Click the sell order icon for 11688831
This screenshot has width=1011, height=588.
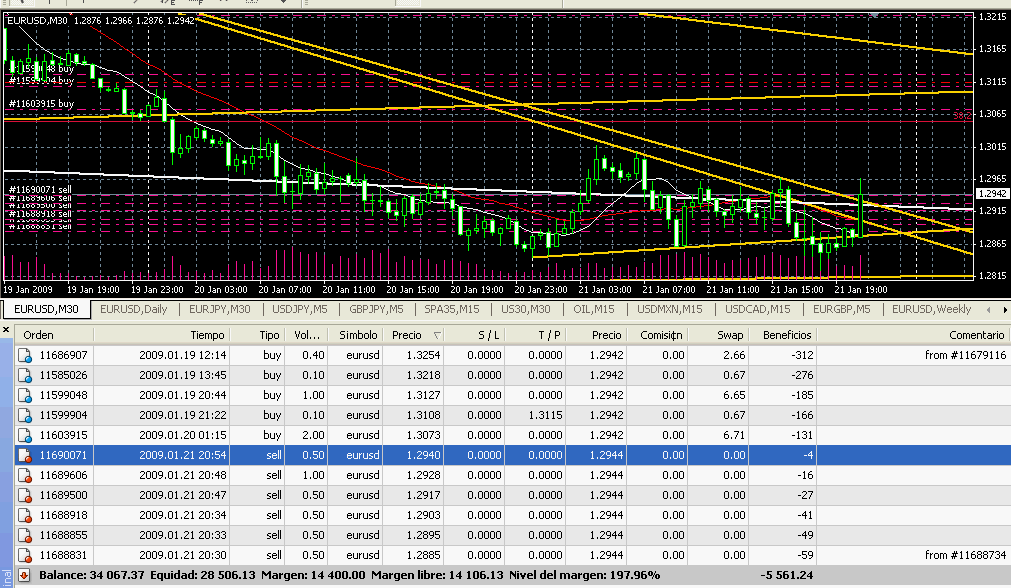tap(25, 555)
